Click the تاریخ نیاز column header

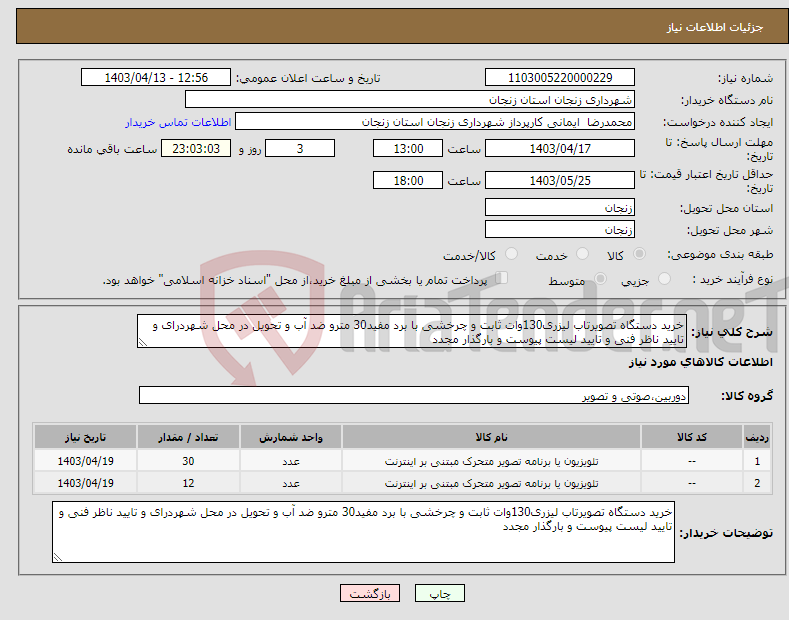86,437
